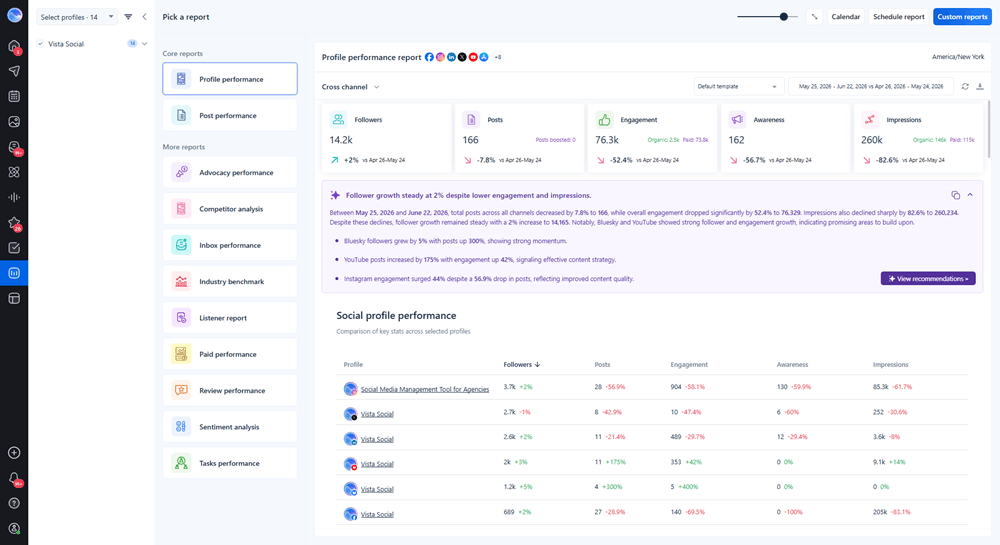Open the Review performance report
Screen dimensions: 1000x545
[x=230, y=391]
